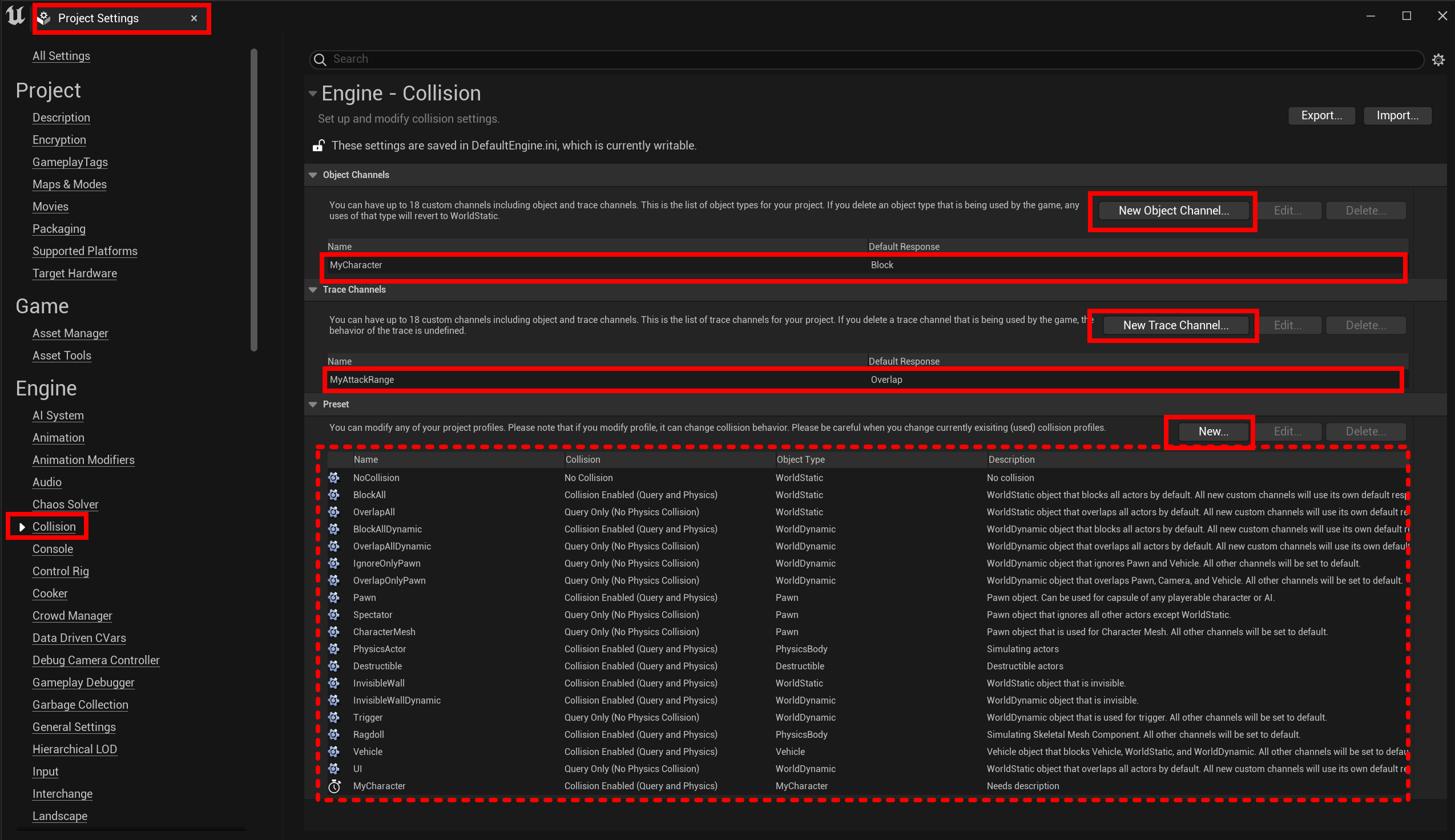The width and height of the screenshot is (1455, 840).
Task: Click the preset icon beside UI row
Action: (x=334, y=769)
